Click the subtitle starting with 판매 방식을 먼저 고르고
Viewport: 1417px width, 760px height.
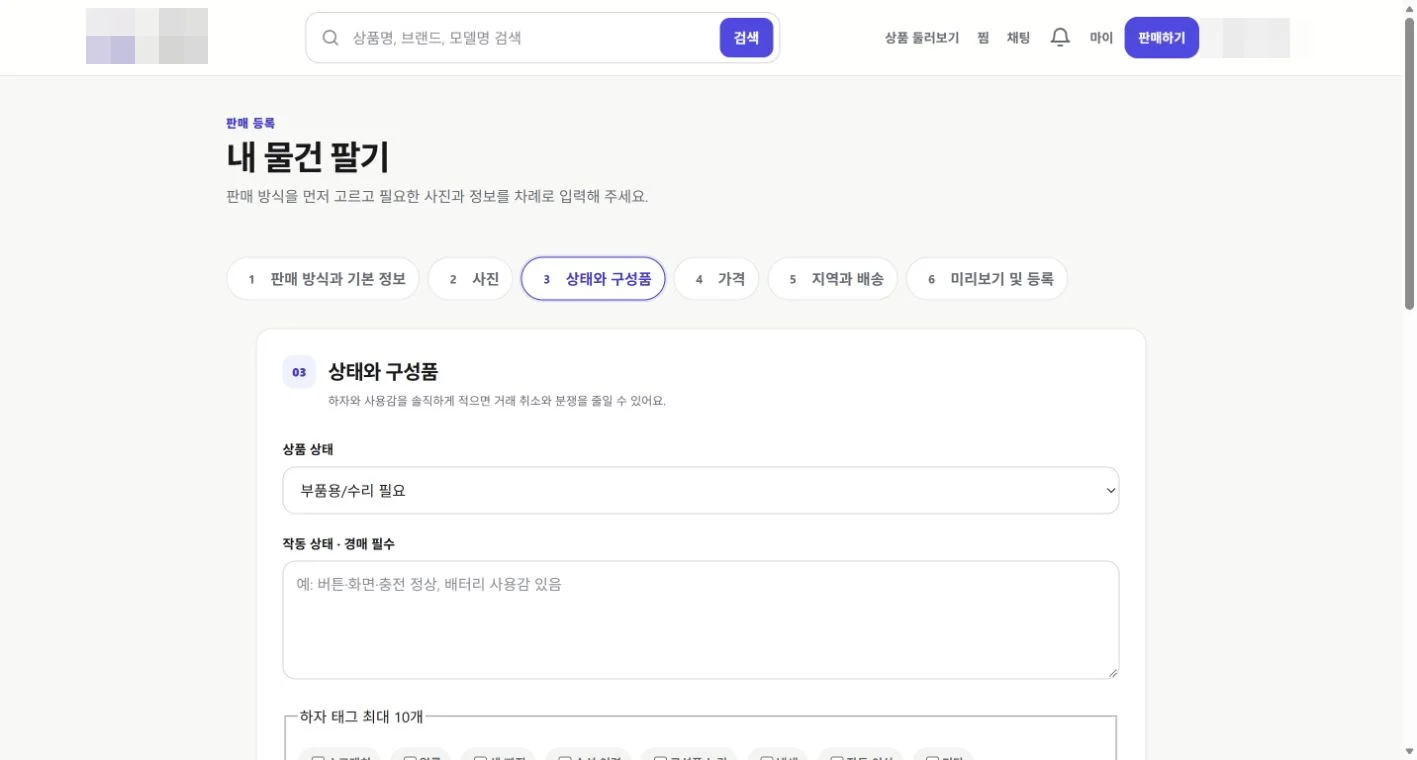438,196
